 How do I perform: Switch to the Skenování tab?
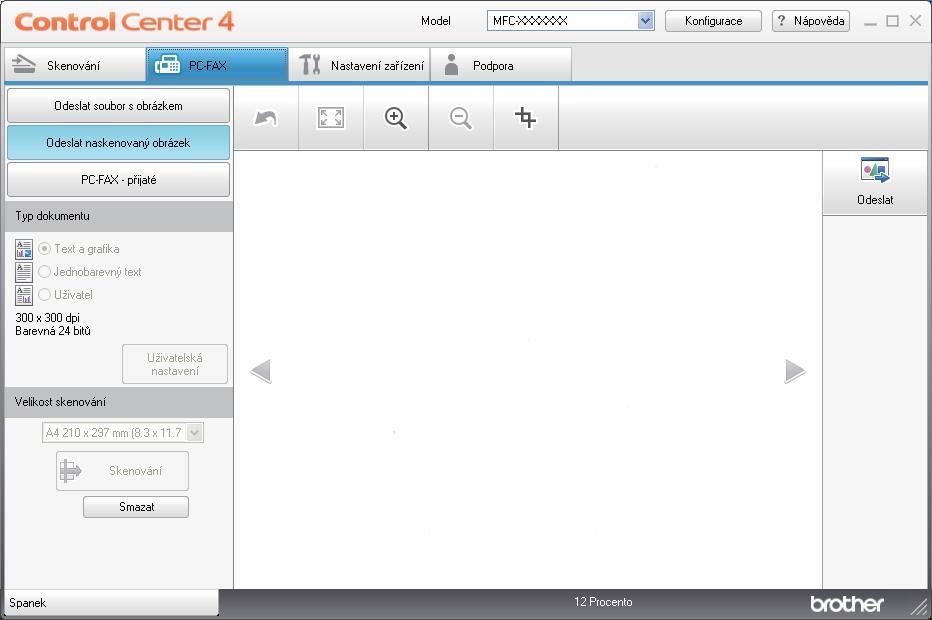[75, 65]
